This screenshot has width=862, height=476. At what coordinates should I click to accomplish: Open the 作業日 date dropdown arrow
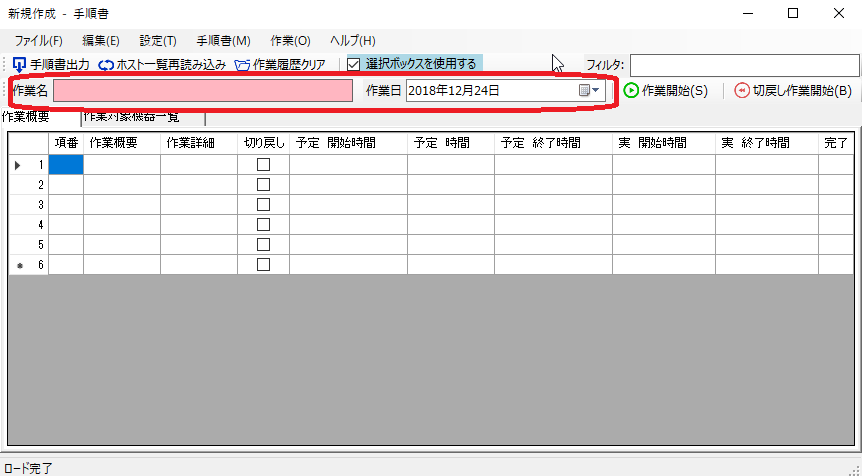pyautogui.click(x=597, y=91)
